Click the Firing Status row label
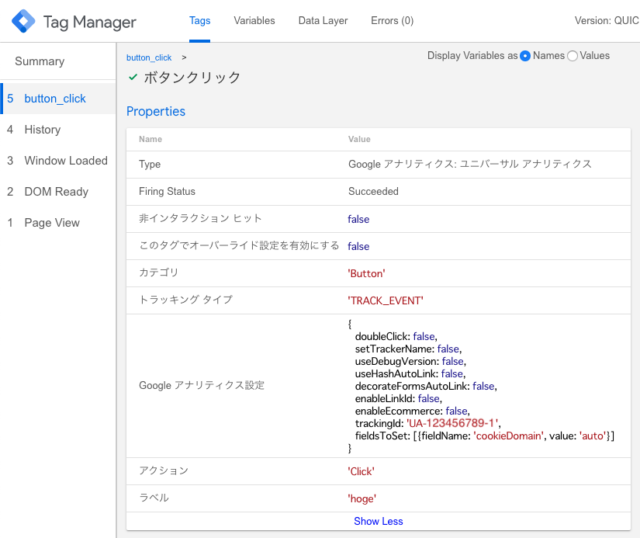 [x=167, y=191]
